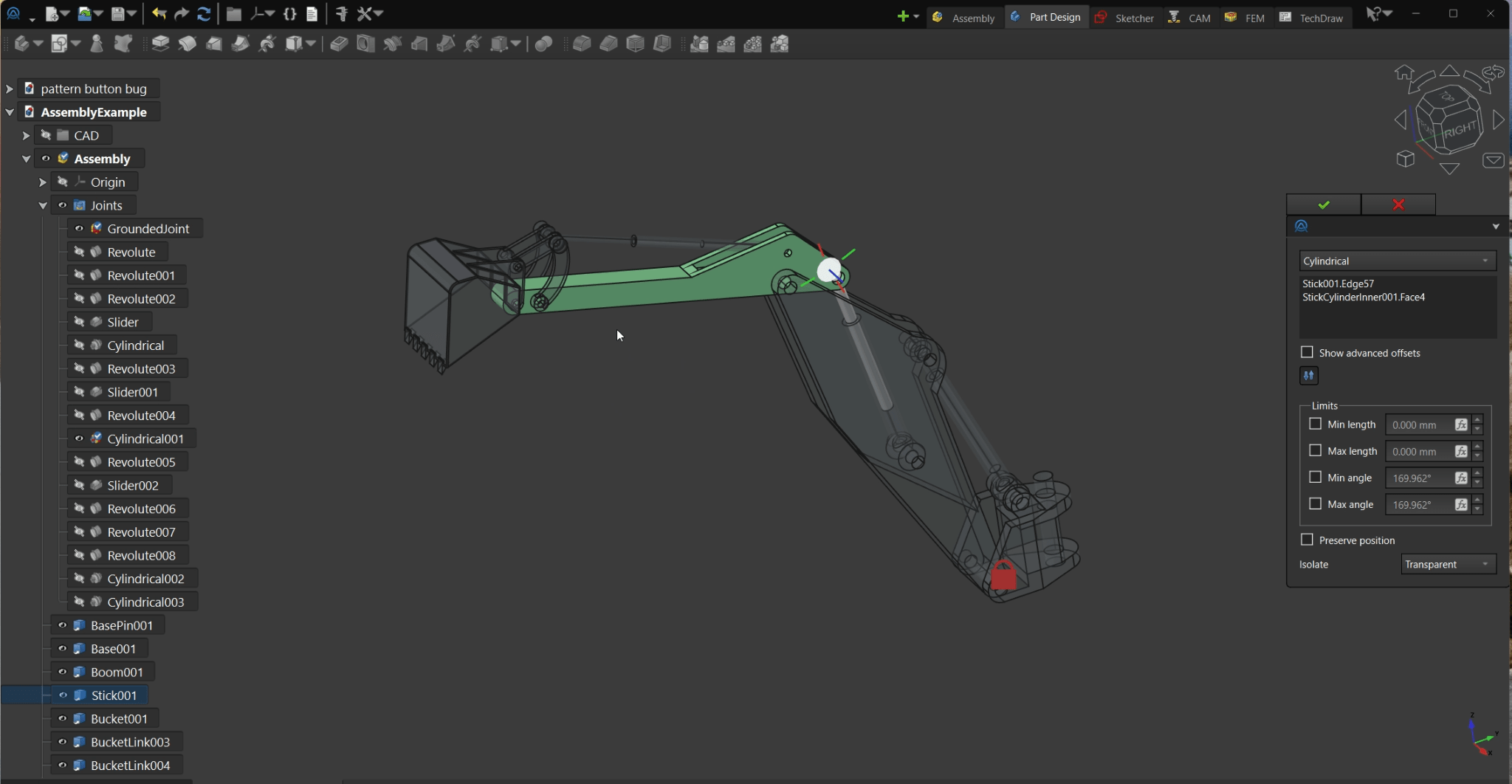
Task: Click the refresh/recompute icon
Action: [x=205, y=13]
